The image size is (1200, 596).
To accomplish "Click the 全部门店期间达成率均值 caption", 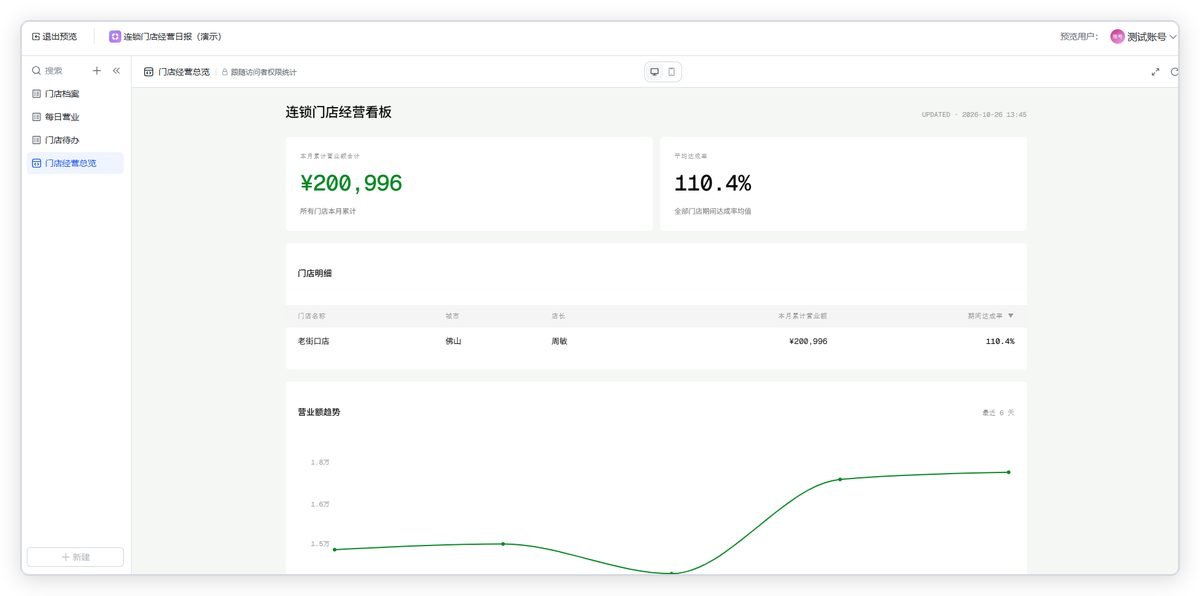I will pyautogui.click(x=713, y=211).
